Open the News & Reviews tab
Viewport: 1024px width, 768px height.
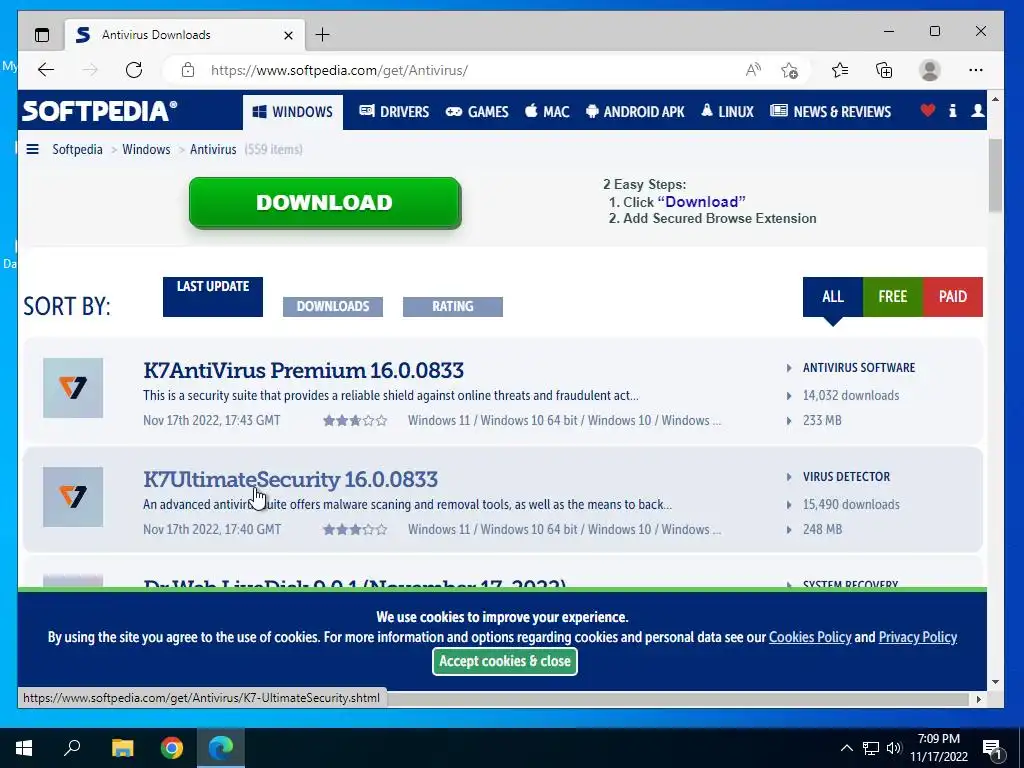(830, 112)
